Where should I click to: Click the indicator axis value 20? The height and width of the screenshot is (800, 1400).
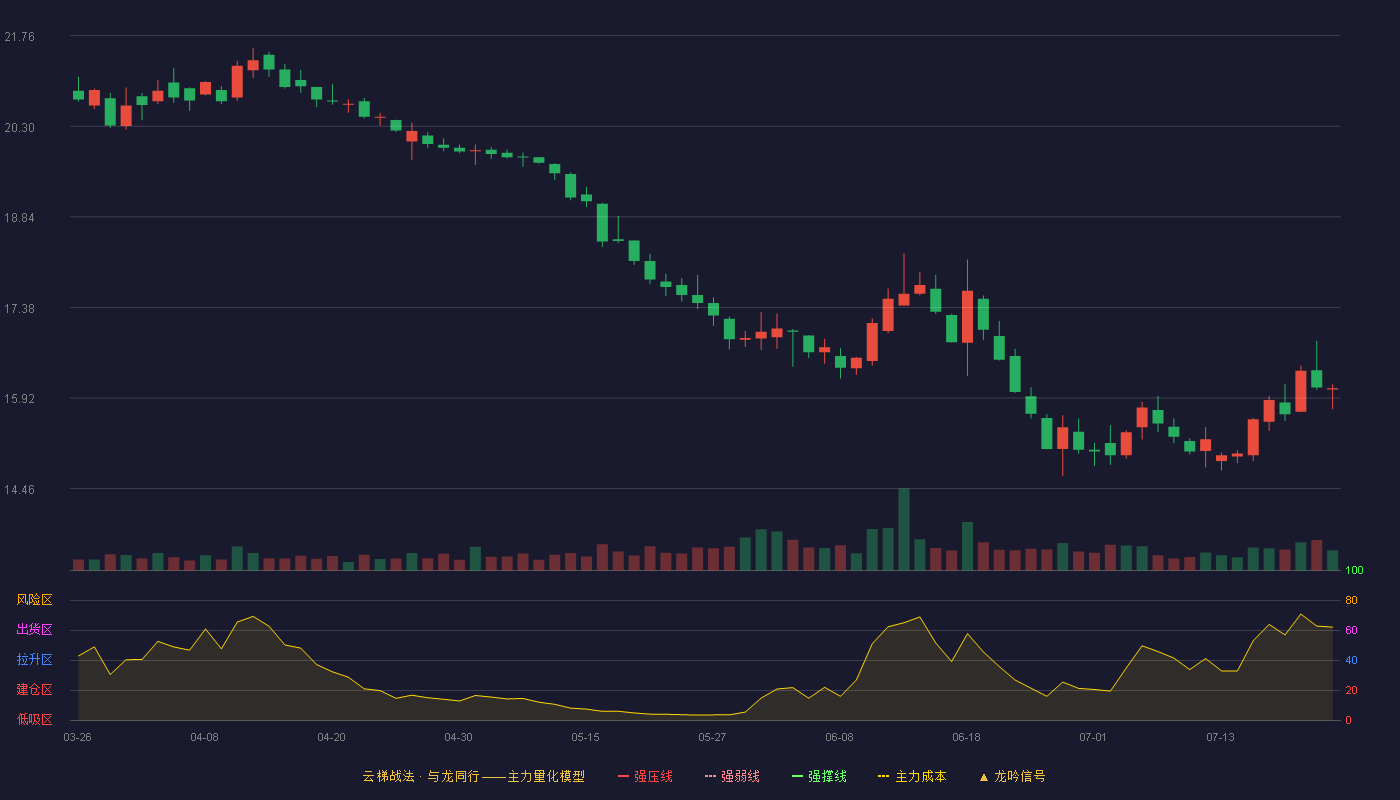pyautogui.click(x=1352, y=690)
